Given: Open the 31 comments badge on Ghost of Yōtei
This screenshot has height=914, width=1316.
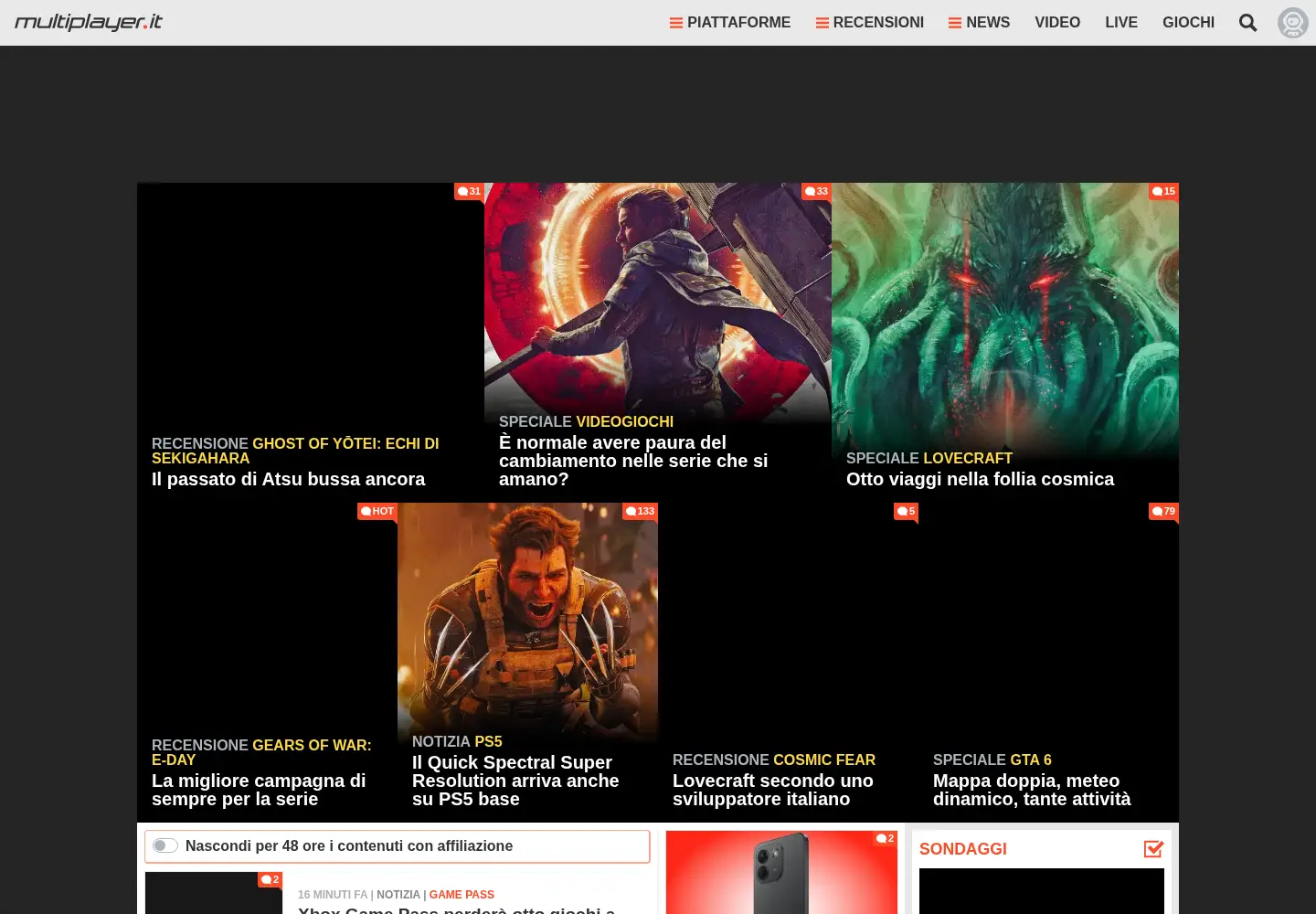Looking at the screenshot, I should [x=470, y=191].
